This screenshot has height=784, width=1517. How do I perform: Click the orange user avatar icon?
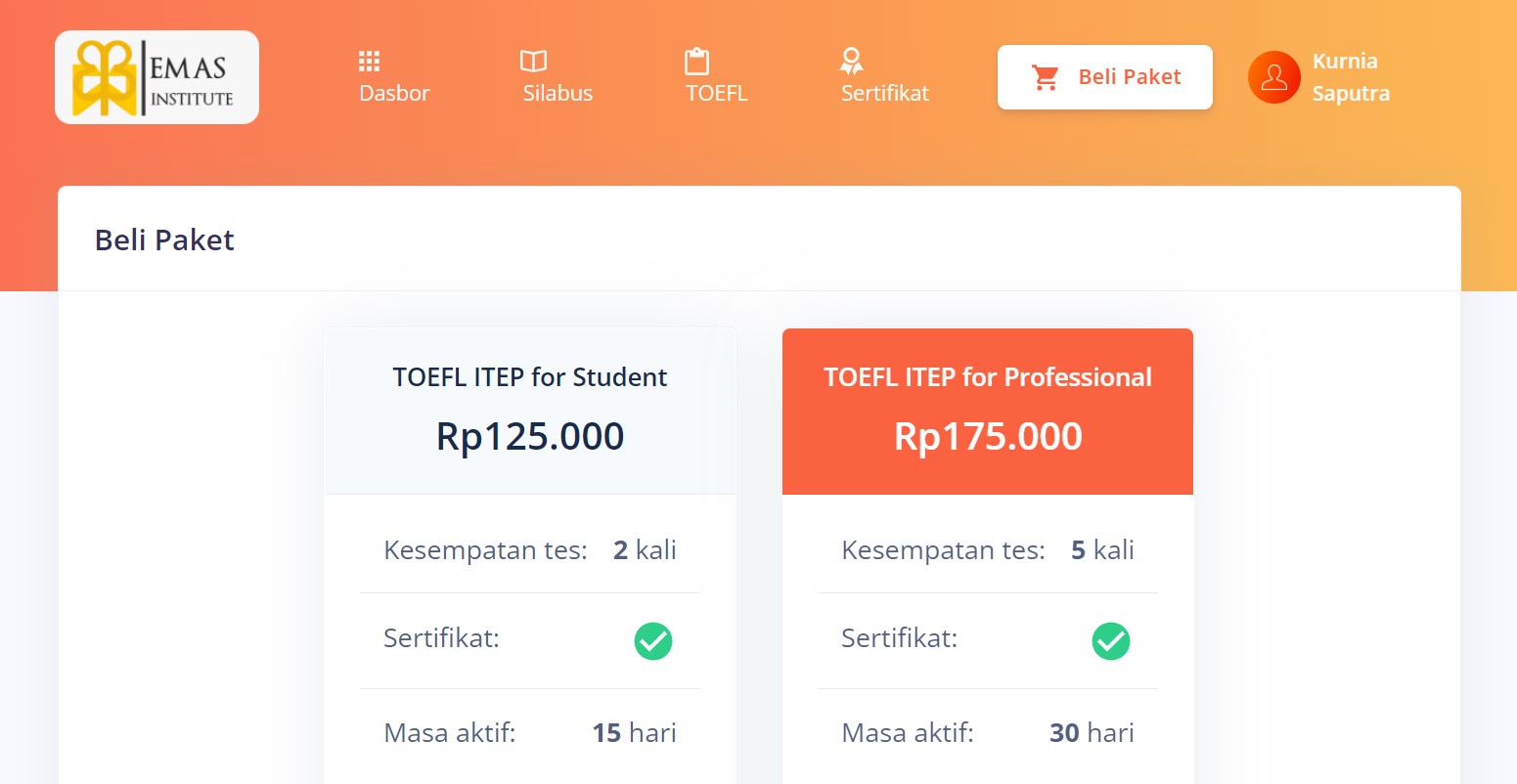click(x=1273, y=77)
